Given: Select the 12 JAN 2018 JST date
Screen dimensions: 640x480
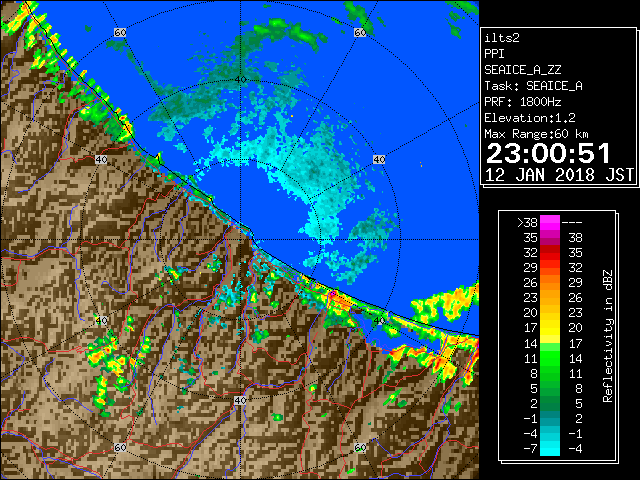Looking at the screenshot, I should 559,175.
